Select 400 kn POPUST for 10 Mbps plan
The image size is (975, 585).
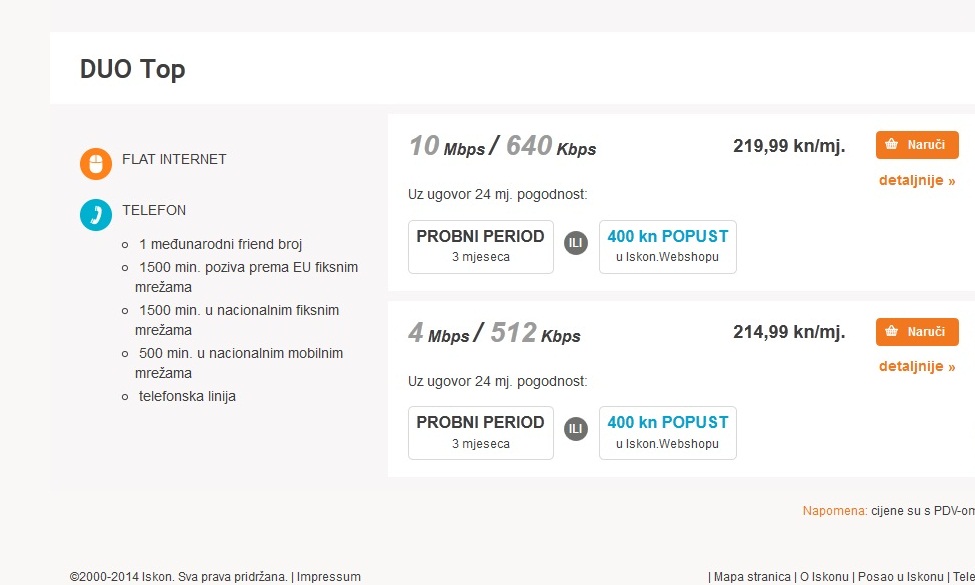[x=668, y=246]
